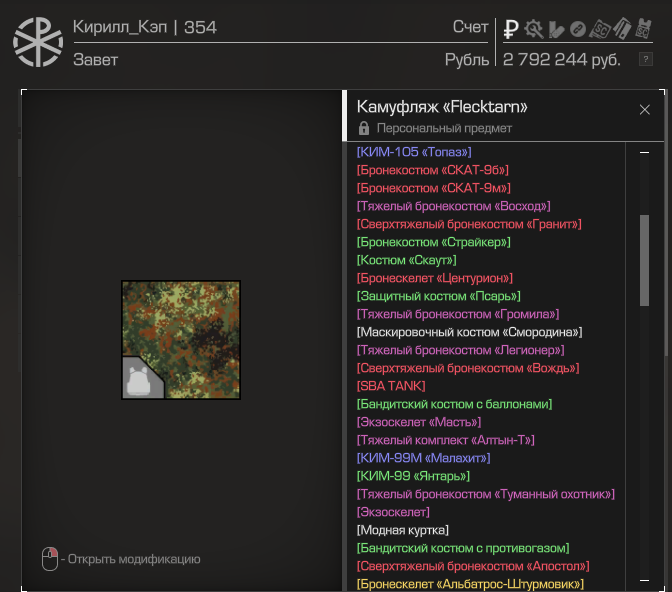This screenshot has height=592, width=672.
Task: Select the SBA TANK list entry
Action: click(x=391, y=386)
